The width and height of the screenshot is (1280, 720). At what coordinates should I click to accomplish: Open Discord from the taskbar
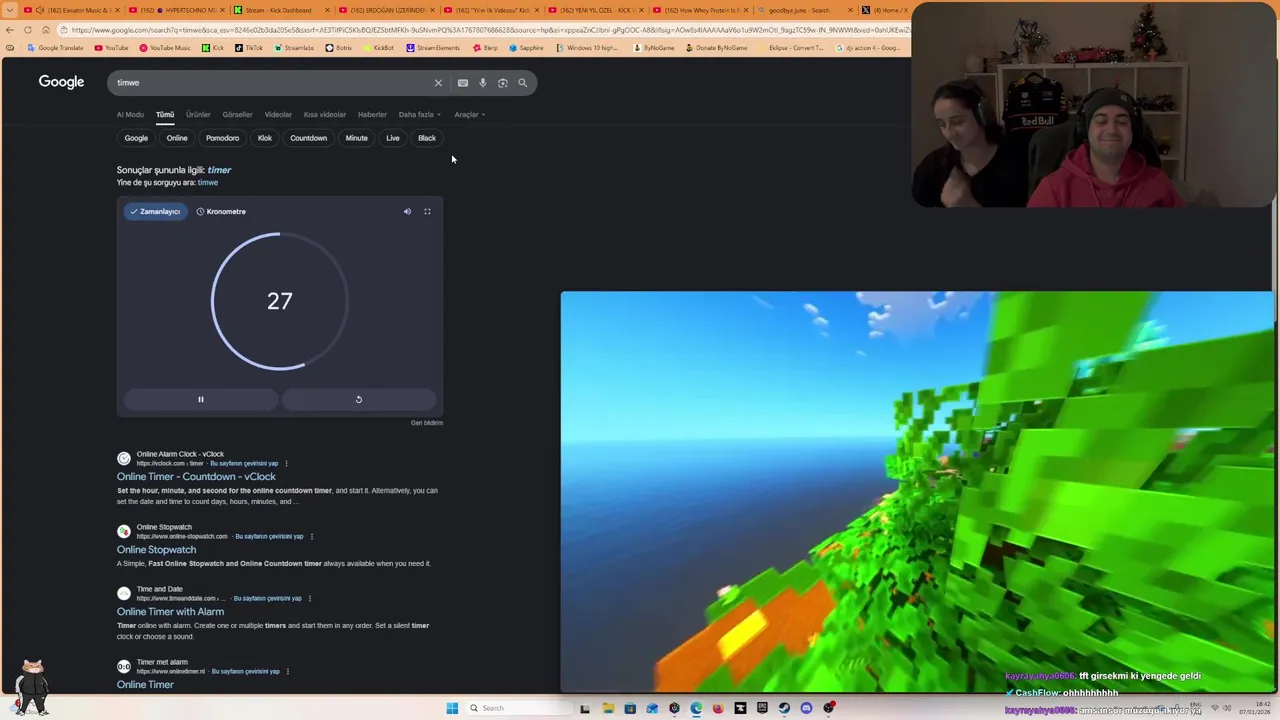tap(806, 708)
